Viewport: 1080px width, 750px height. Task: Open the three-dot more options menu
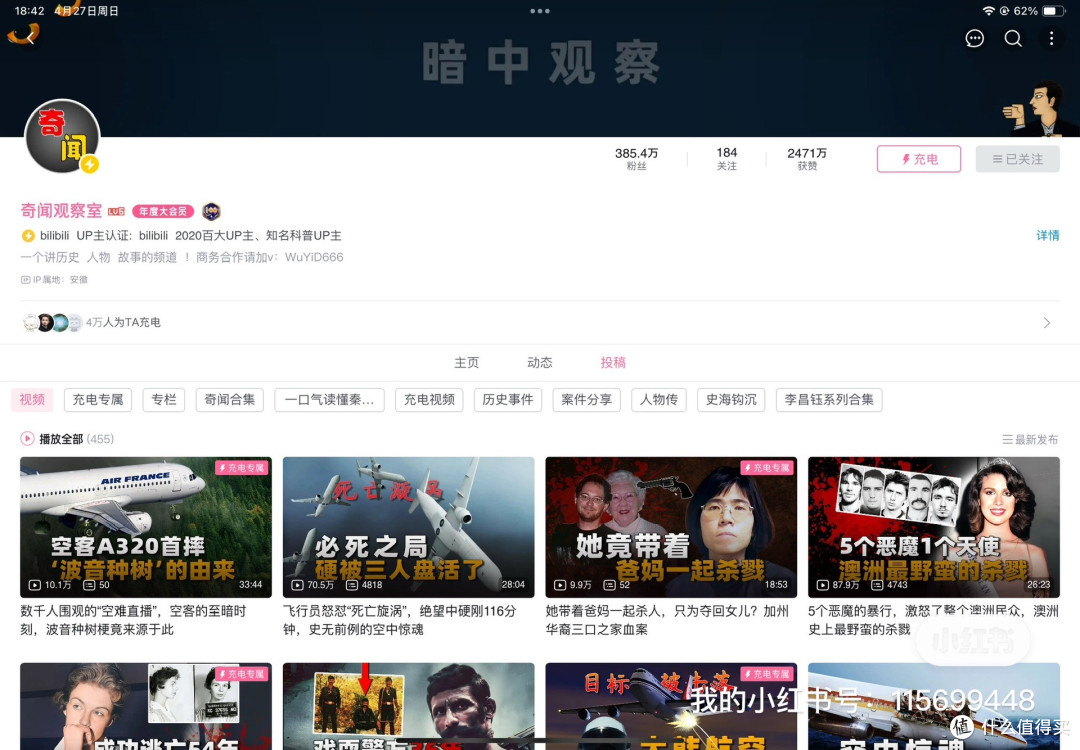(1051, 39)
